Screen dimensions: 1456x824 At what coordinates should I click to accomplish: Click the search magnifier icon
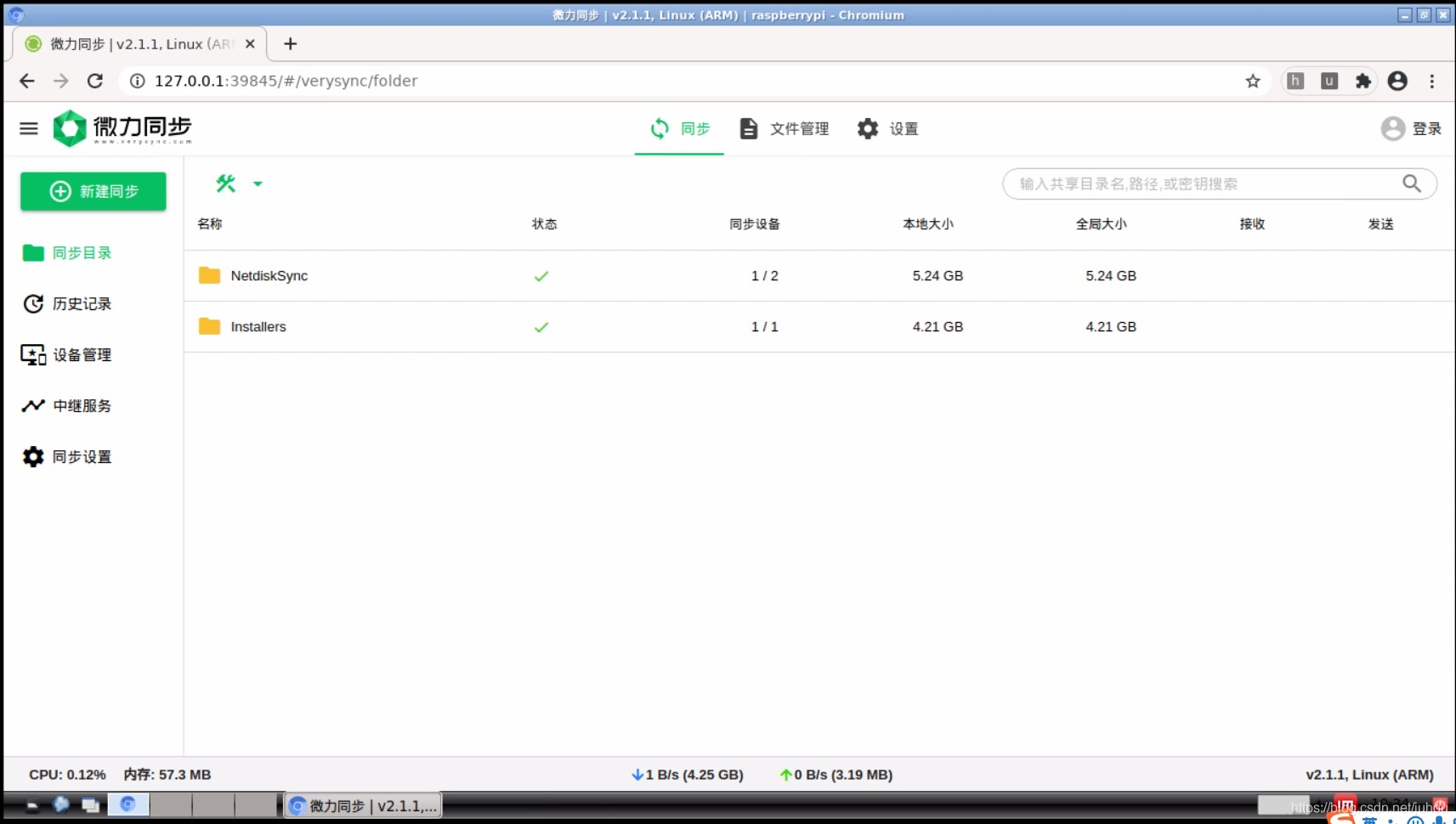[1412, 183]
